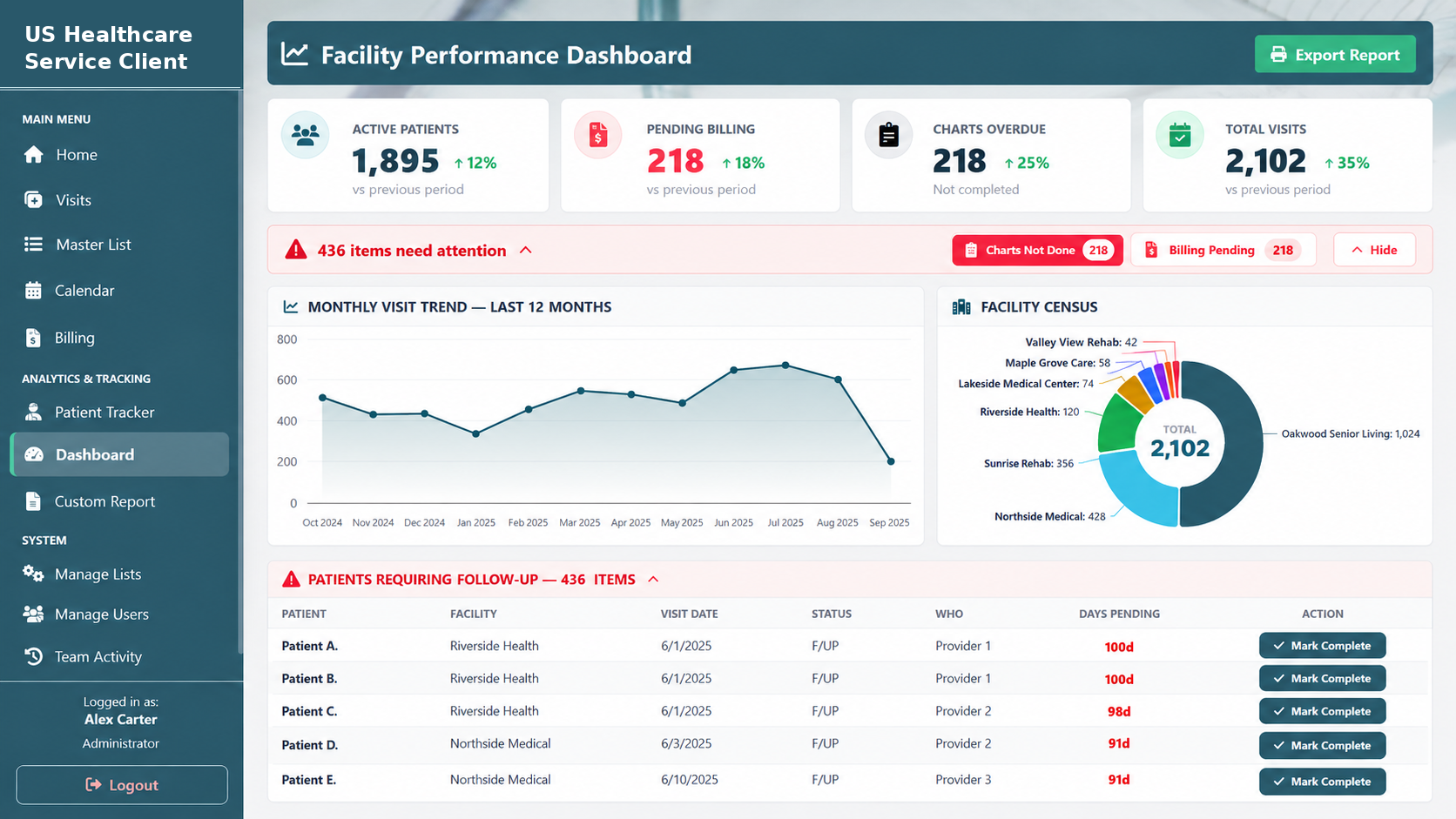Screen dimensions: 1456x819
Task: Click the Visit Date column header
Action: (x=689, y=614)
